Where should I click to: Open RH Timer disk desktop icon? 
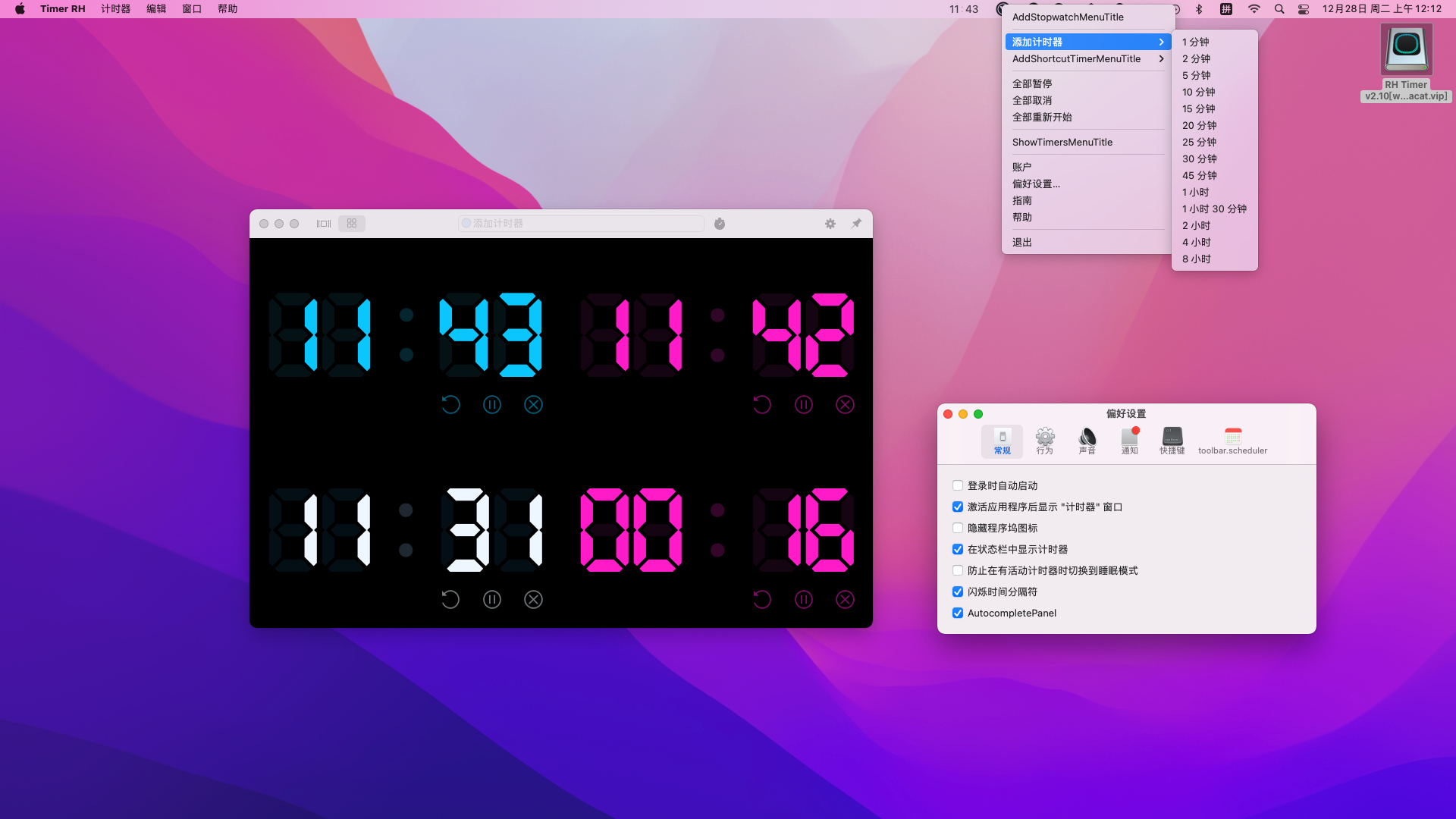click(x=1406, y=50)
